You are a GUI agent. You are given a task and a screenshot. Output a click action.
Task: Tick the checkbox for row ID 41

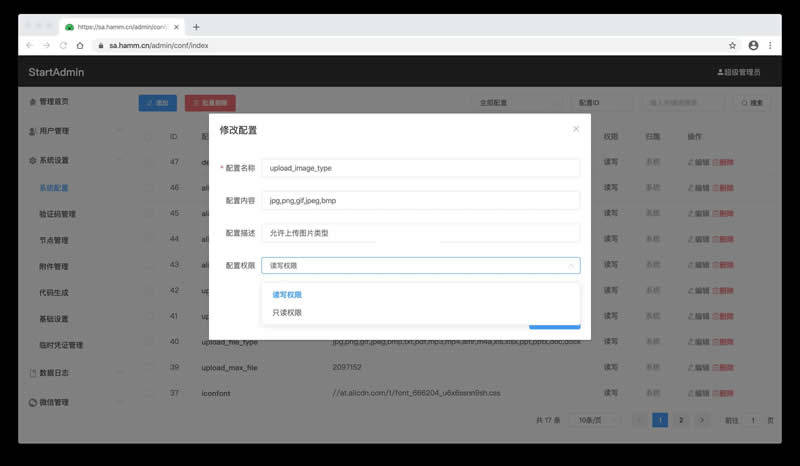pos(148,316)
